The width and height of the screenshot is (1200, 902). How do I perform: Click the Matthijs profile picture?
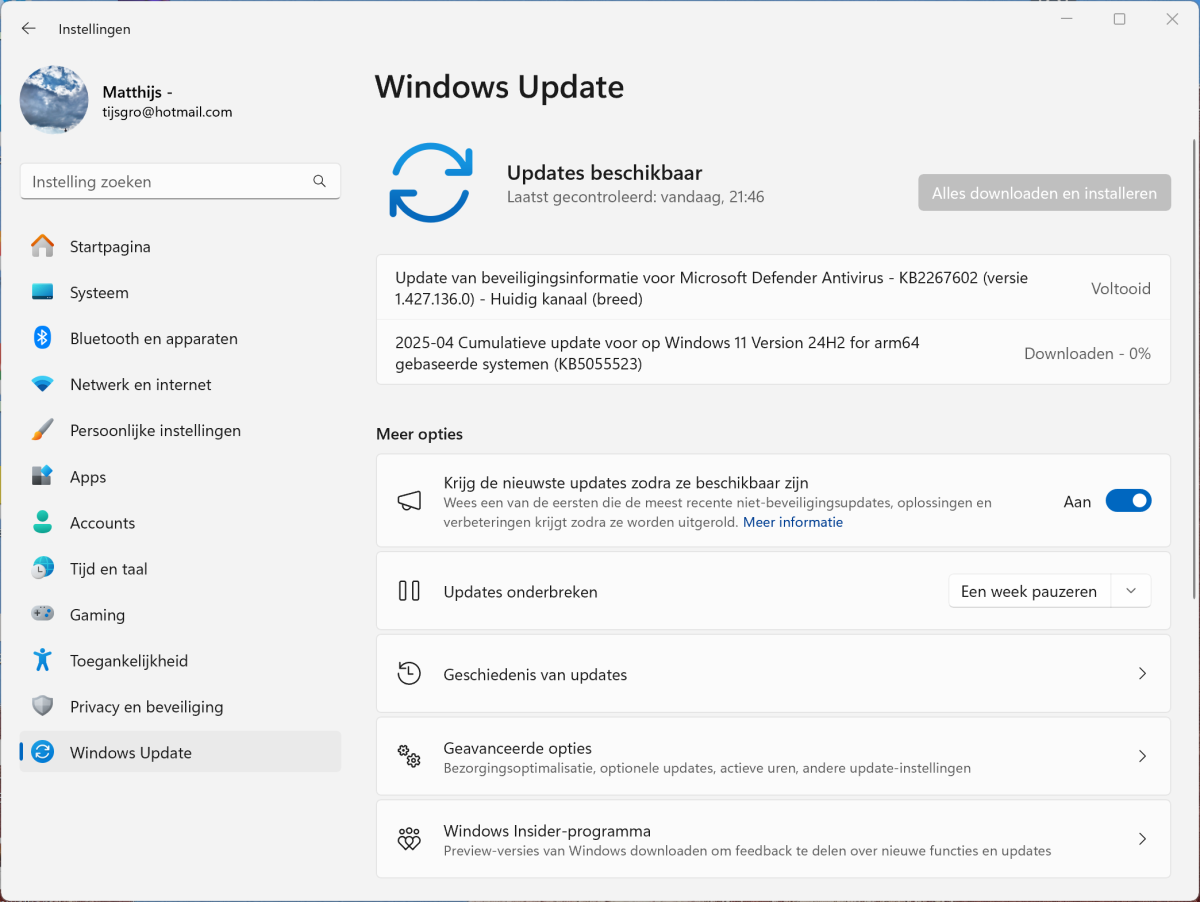point(54,100)
